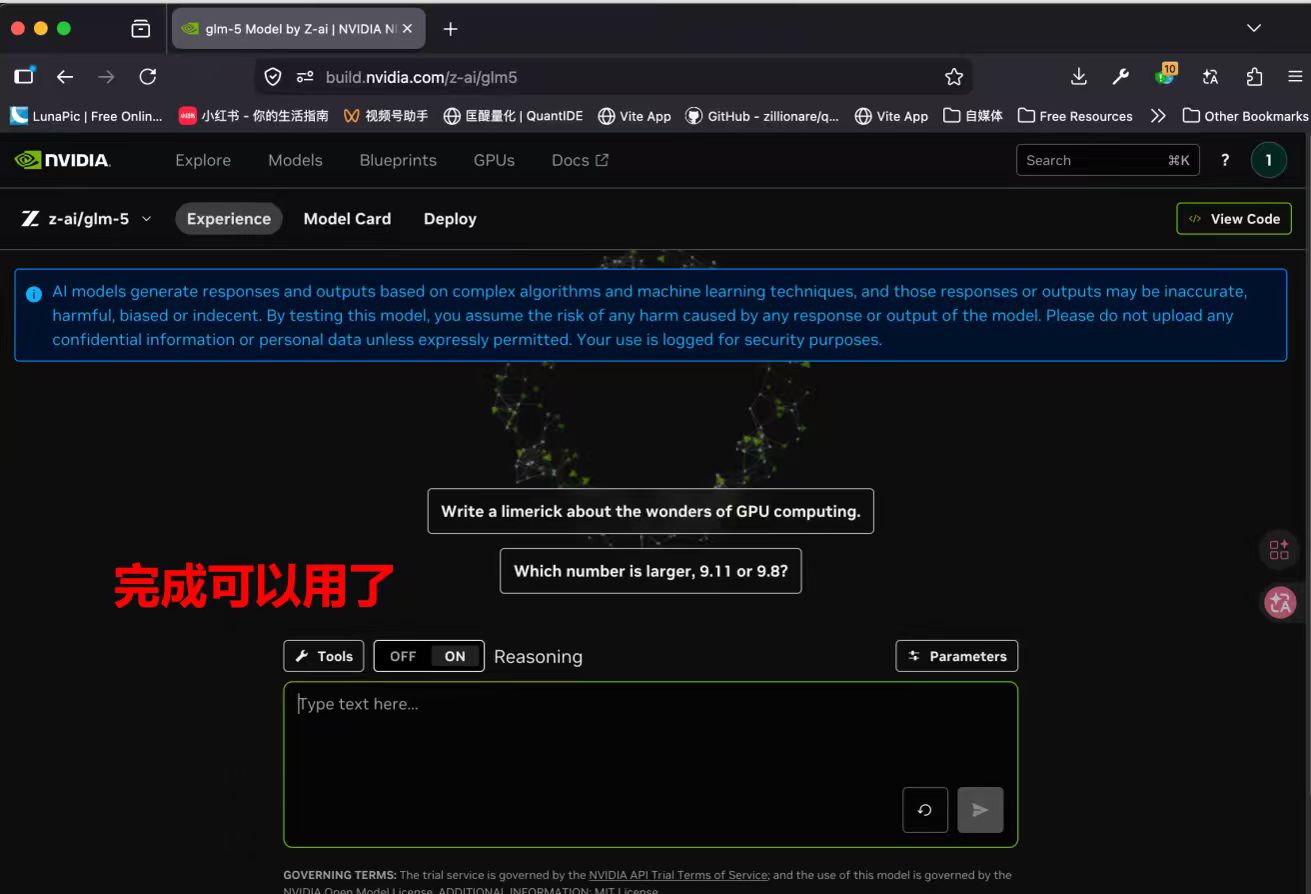Click the tracking protection shield icon

point(272,77)
